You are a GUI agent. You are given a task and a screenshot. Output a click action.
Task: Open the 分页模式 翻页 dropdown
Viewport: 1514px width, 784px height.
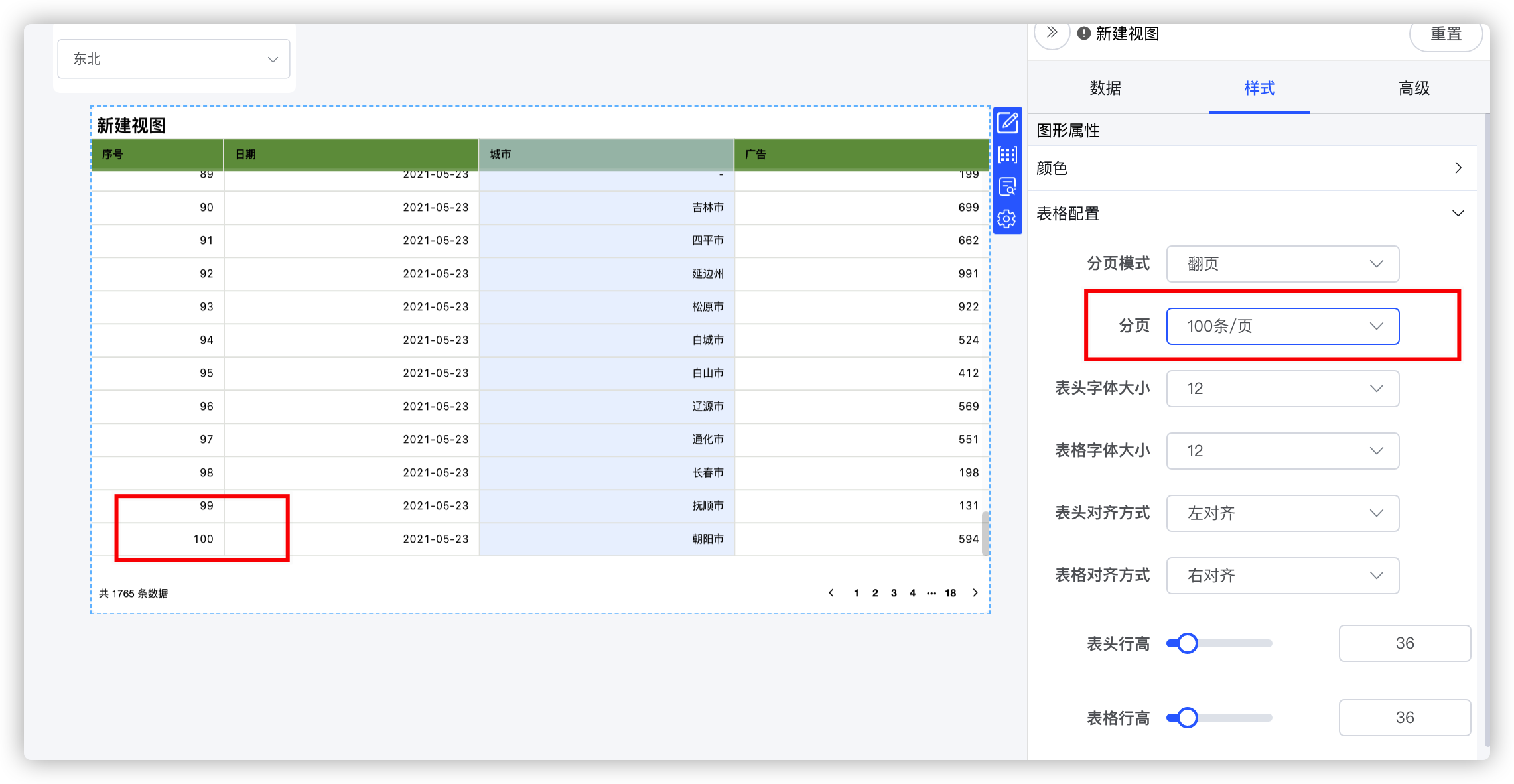pos(1282,264)
